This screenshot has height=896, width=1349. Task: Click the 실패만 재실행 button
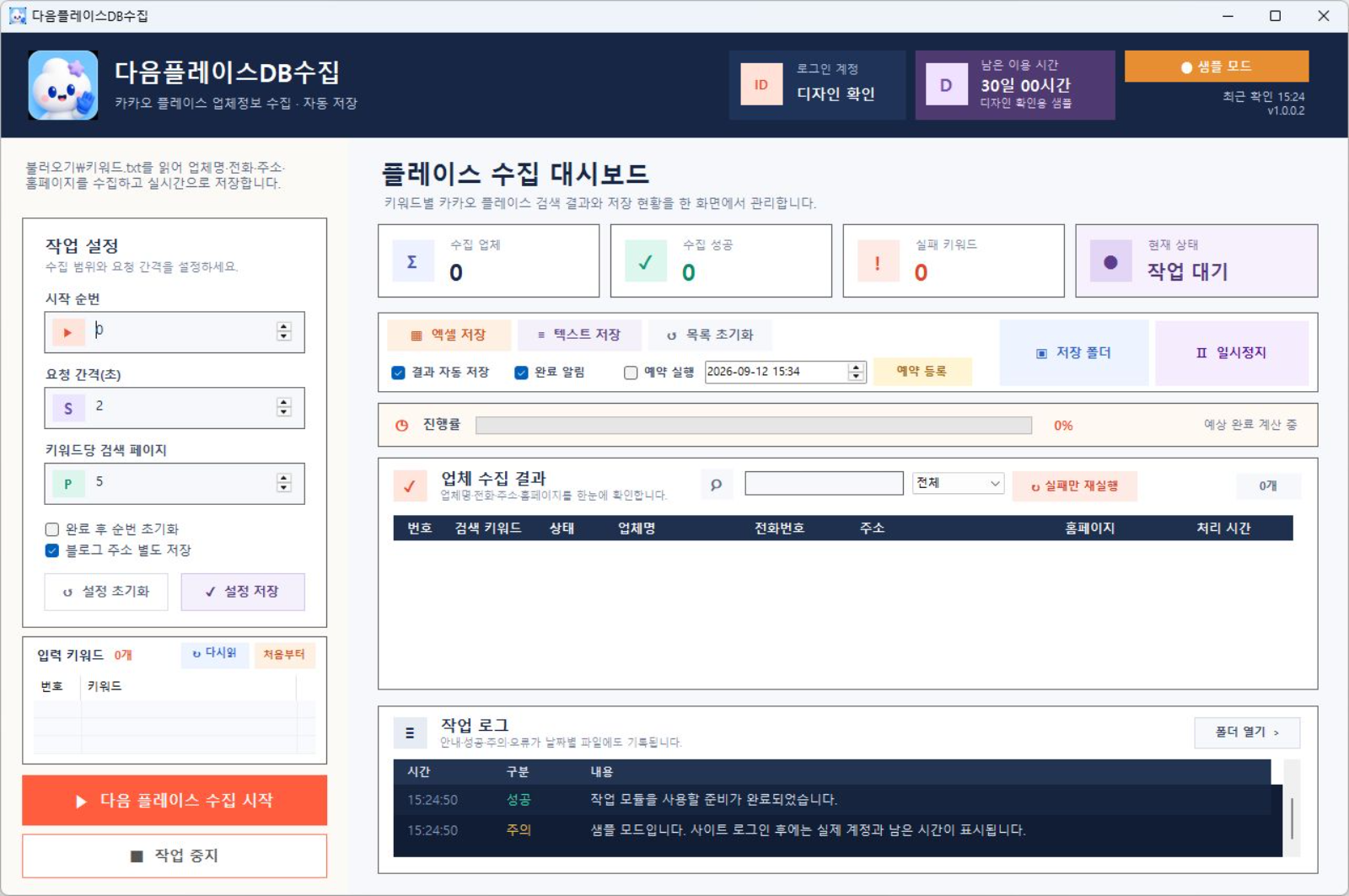click(1075, 486)
